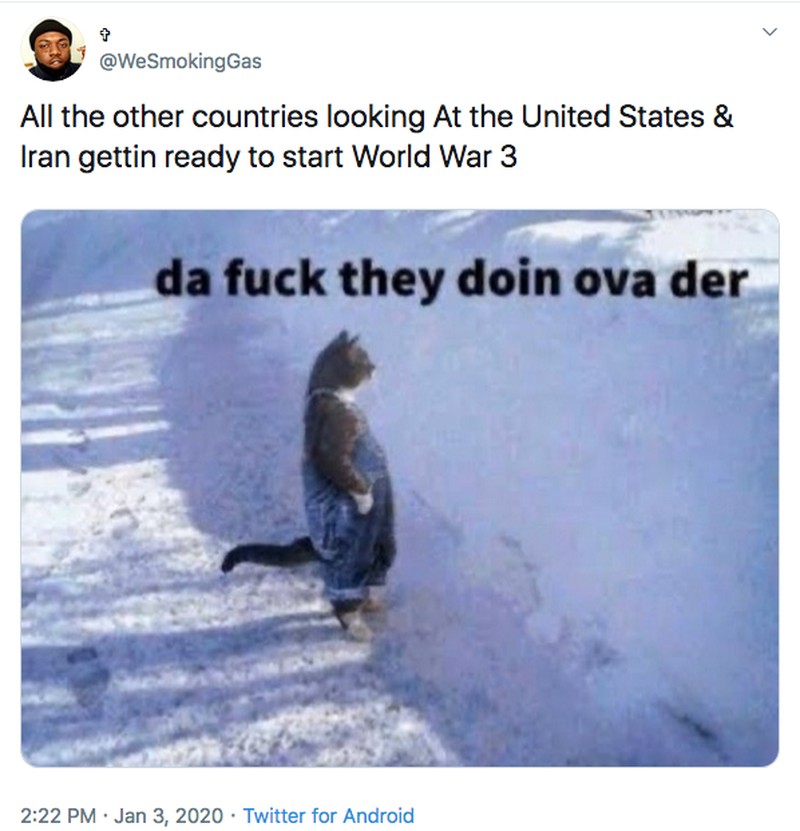Click the word 'Iran' in tweet text

(x=45, y=157)
